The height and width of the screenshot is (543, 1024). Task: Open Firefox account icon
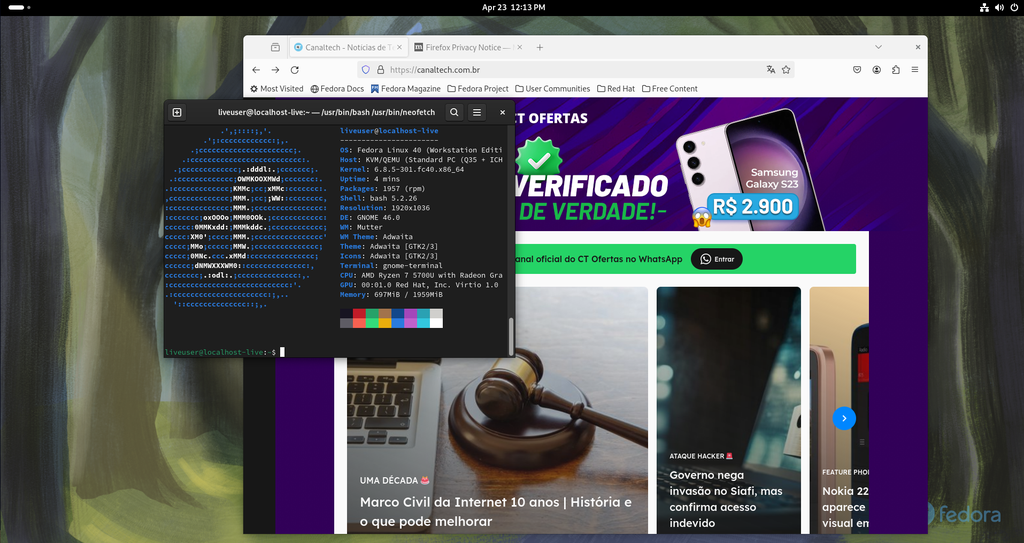click(876, 70)
